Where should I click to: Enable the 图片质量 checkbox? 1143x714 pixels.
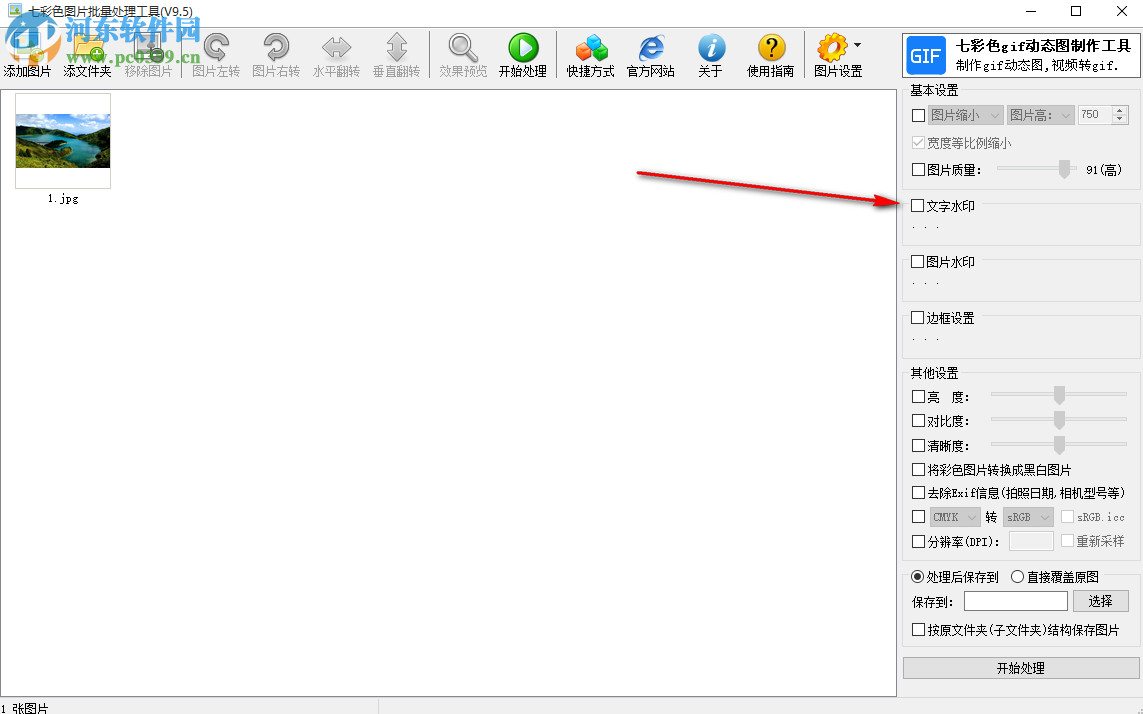click(x=918, y=170)
